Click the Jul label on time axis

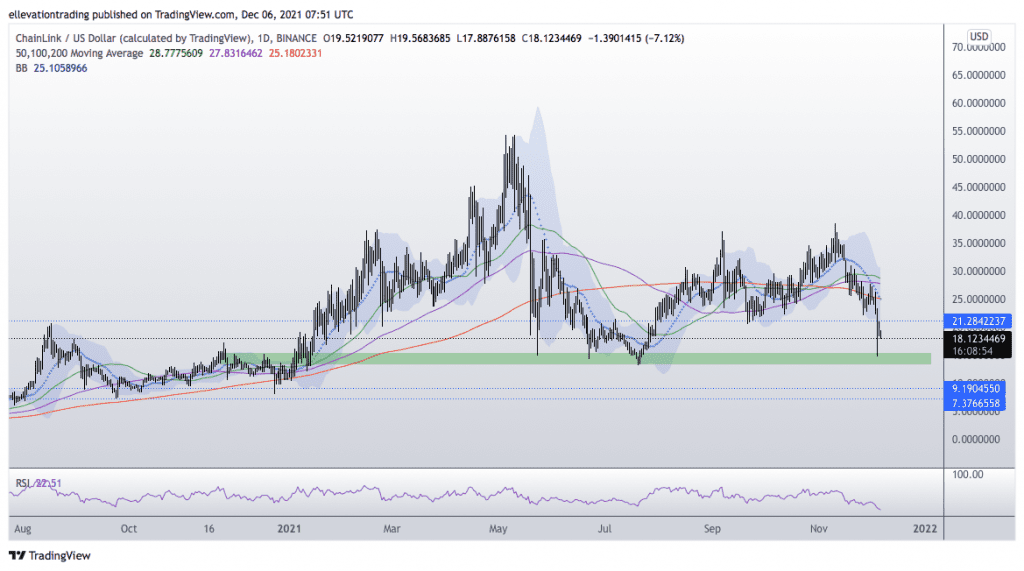[x=605, y=529]
